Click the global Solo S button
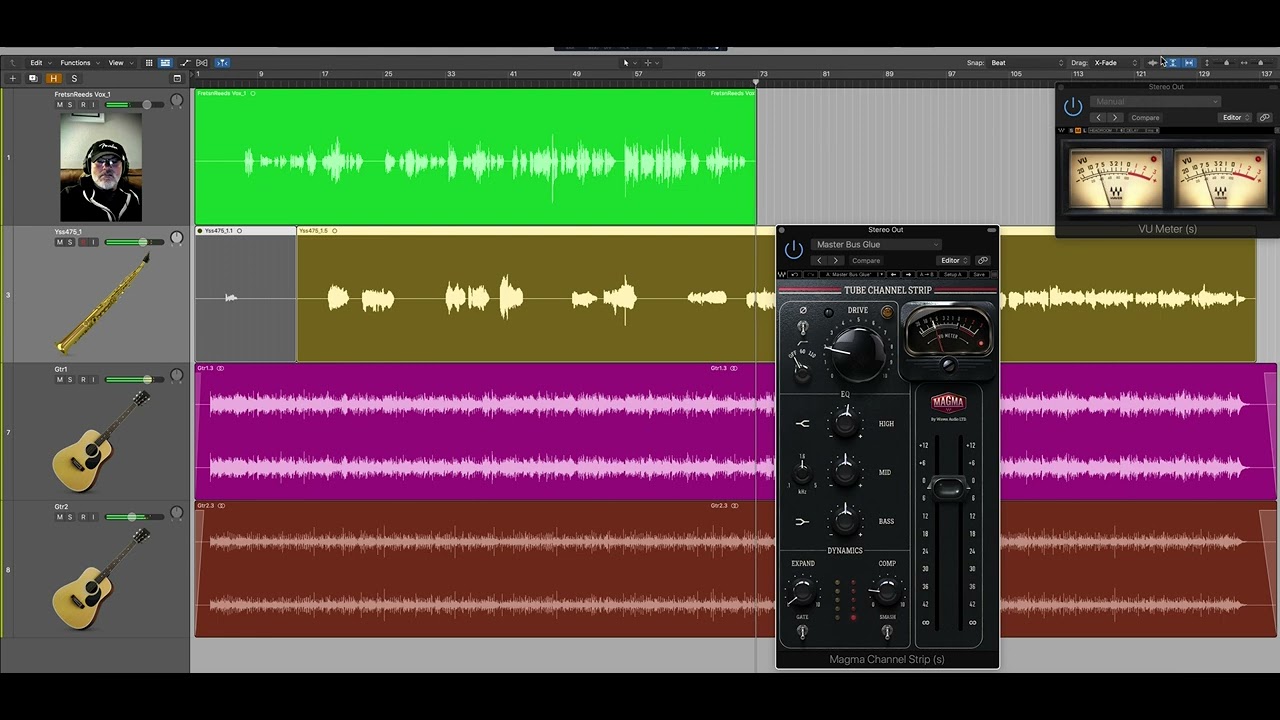Screen dimensions: 1280x720 click(x=73, y=78)
